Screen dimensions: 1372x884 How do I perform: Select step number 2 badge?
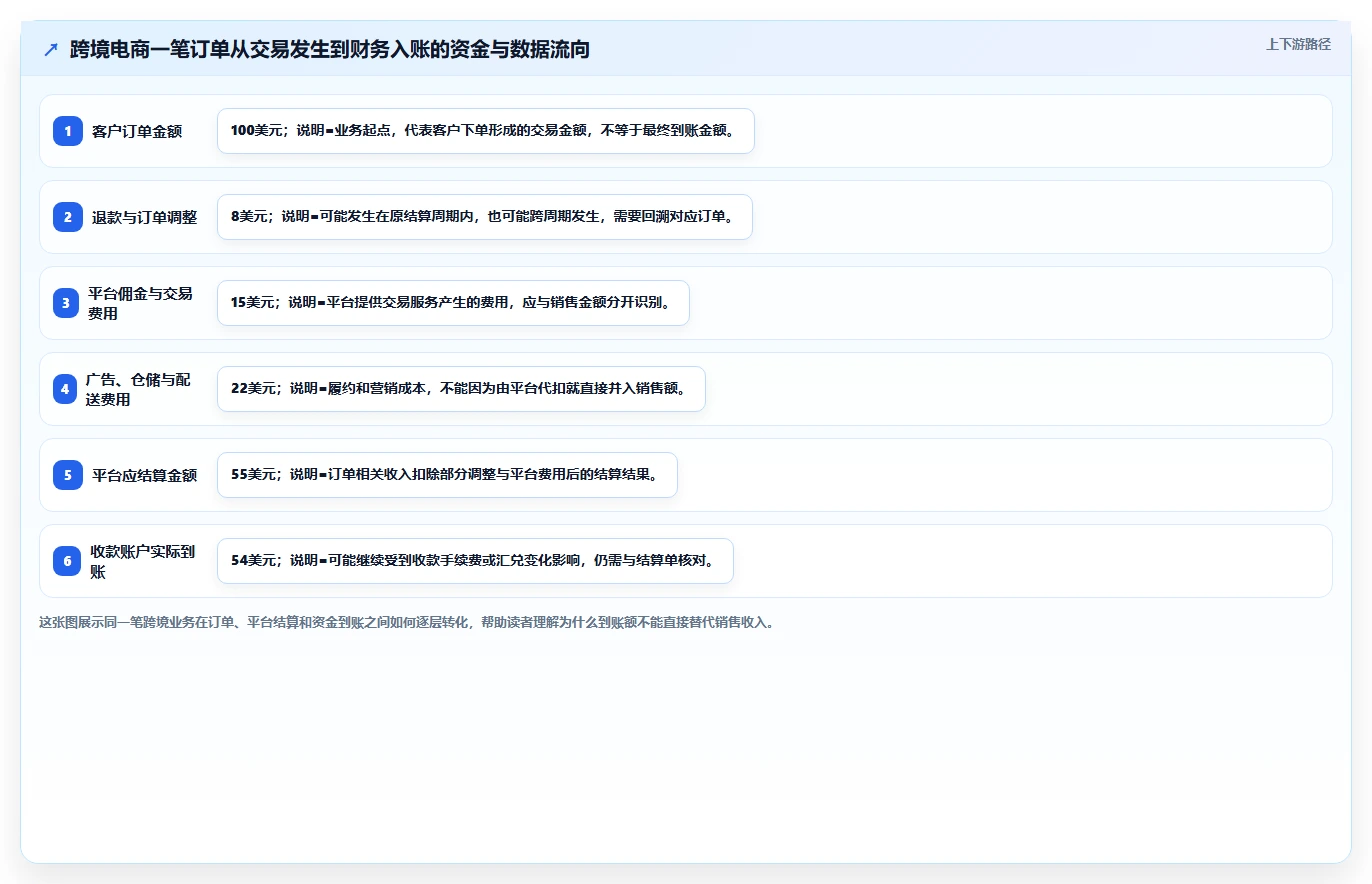pyautogui.click(x=68, y=216)
